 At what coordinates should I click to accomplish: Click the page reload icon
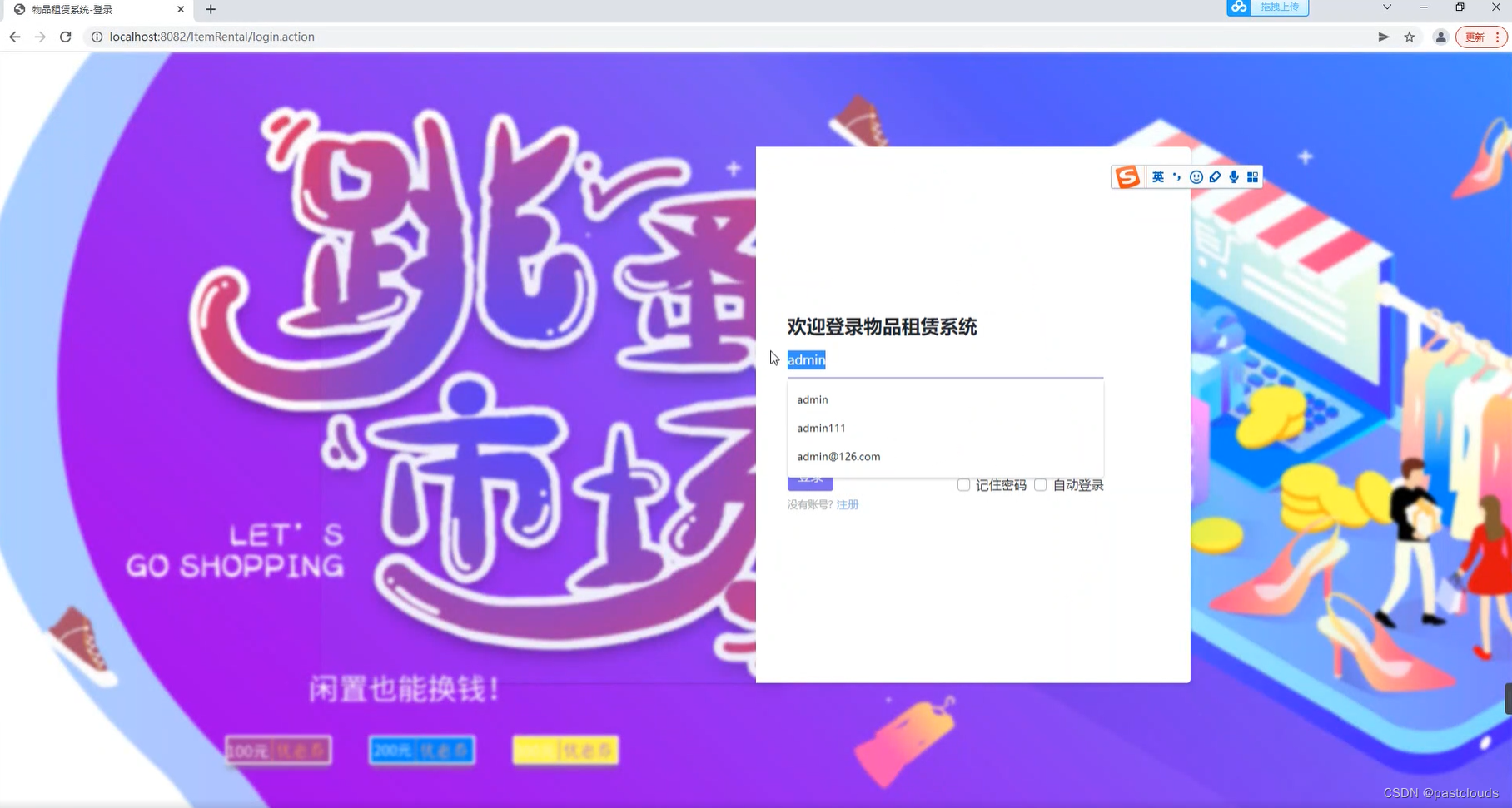click(66, 37)
